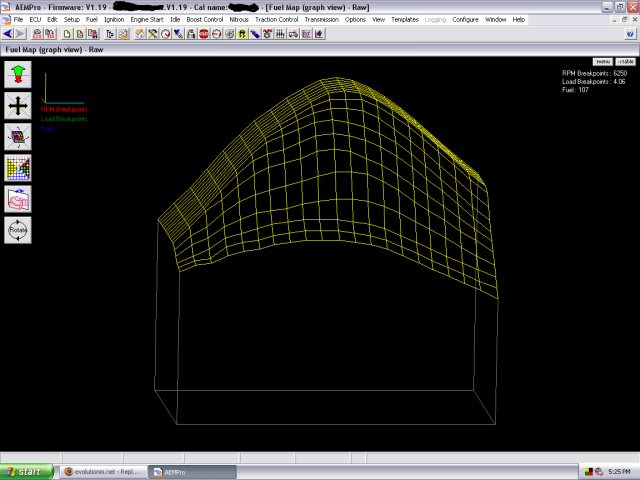
Task: Click the 'RPM Breakpoints : 6250' readout
Action: point(594,73)
